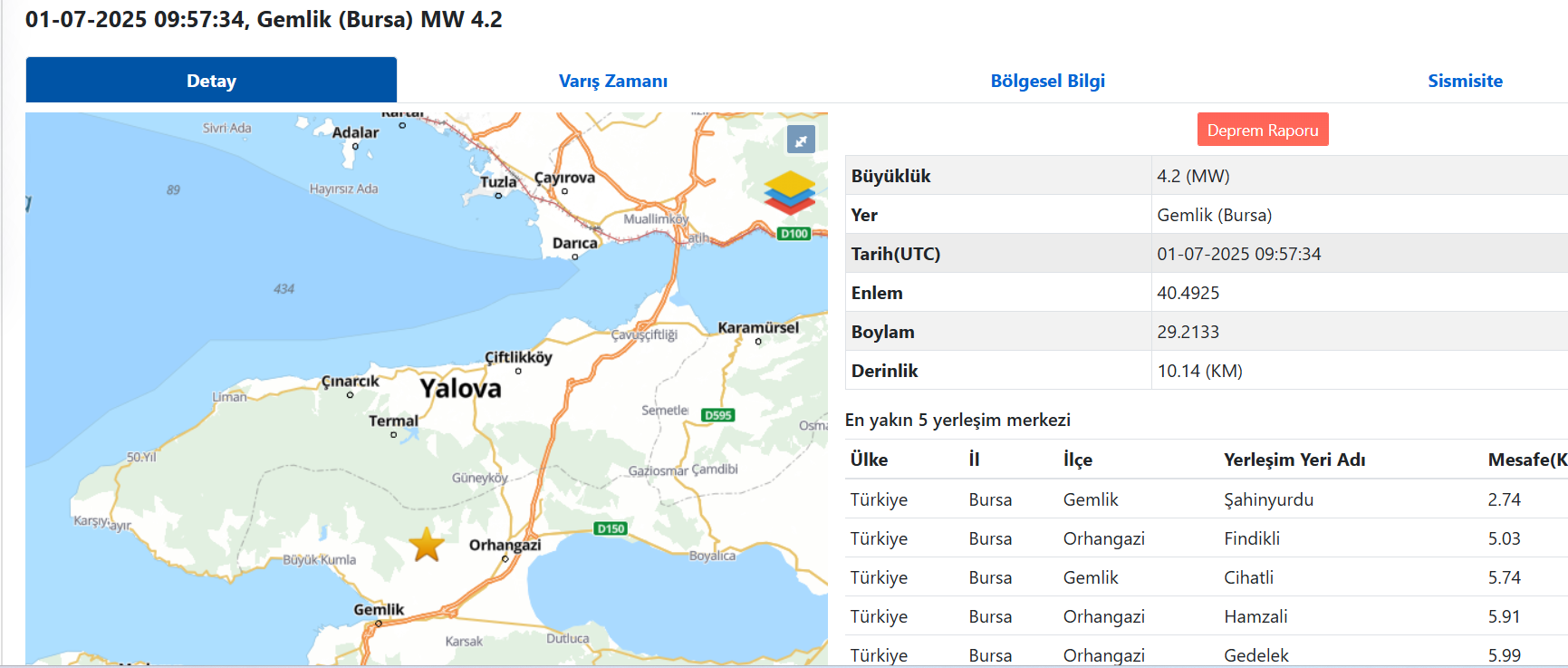
Task: Click the distance value 5.91
Action: coord(1504,616)
